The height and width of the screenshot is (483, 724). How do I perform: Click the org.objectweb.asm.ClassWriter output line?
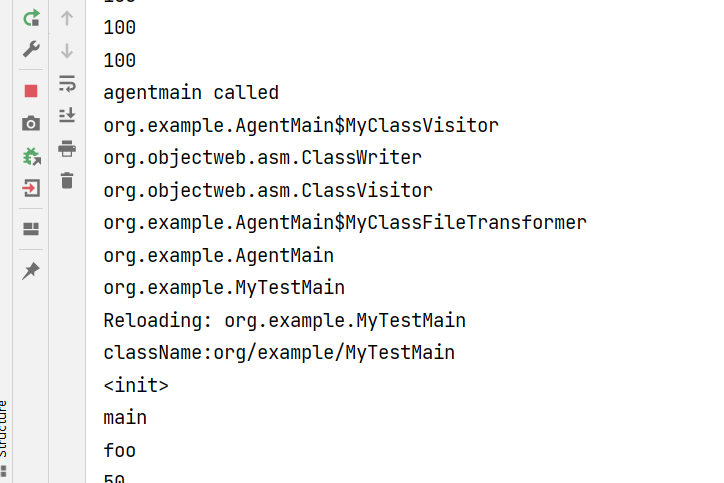(x=262, y=158)
